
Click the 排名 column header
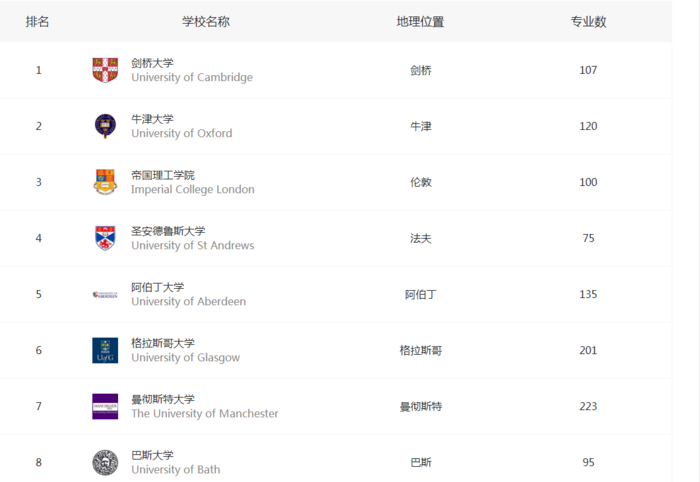[38, 21]
